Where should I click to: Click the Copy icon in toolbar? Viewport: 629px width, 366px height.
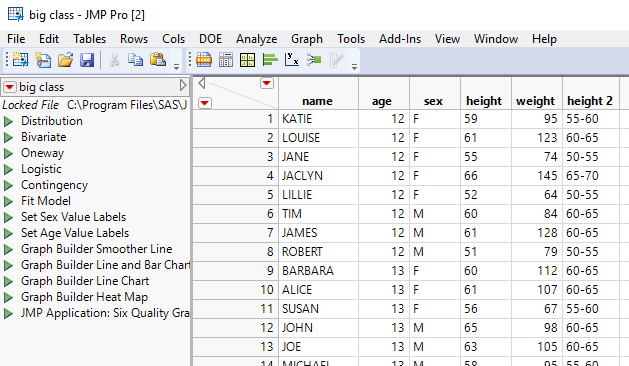click(136, 60)
